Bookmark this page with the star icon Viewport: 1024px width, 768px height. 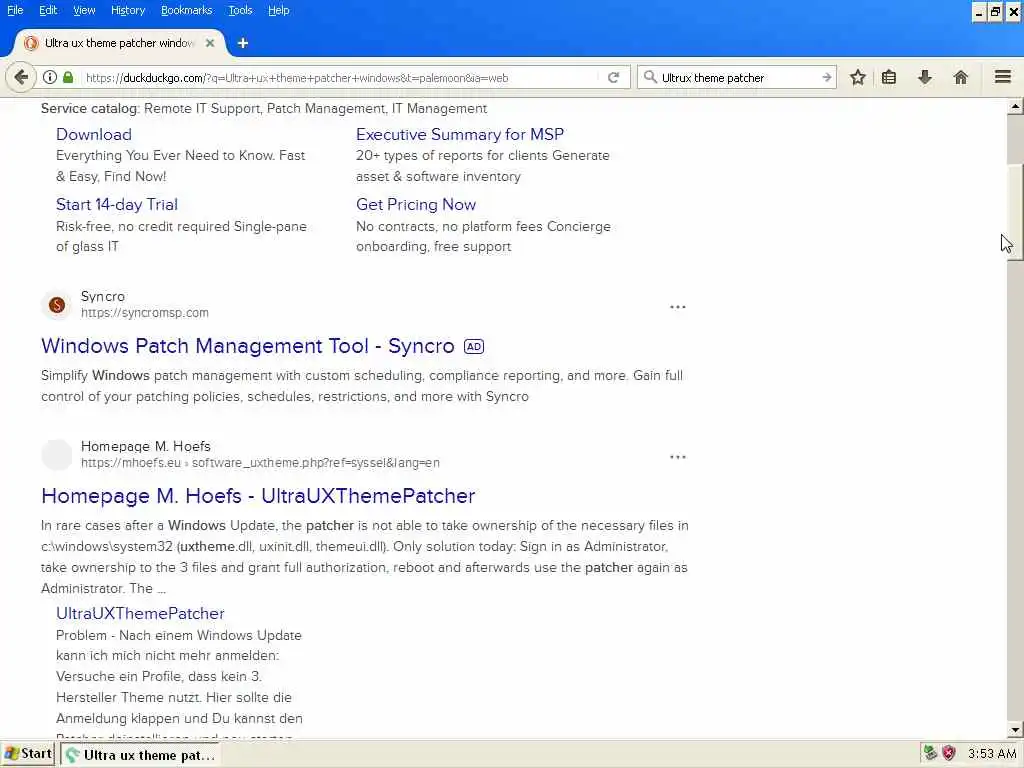[x=857, y=77]
